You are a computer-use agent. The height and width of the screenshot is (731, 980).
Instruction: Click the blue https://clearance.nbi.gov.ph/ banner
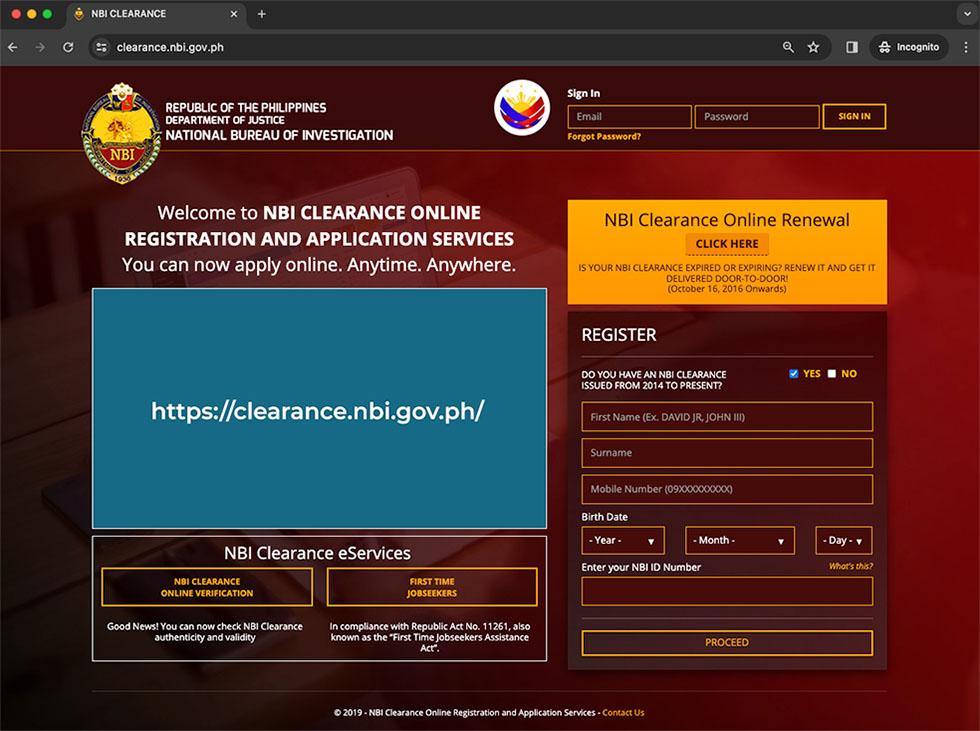click(319, 409)
